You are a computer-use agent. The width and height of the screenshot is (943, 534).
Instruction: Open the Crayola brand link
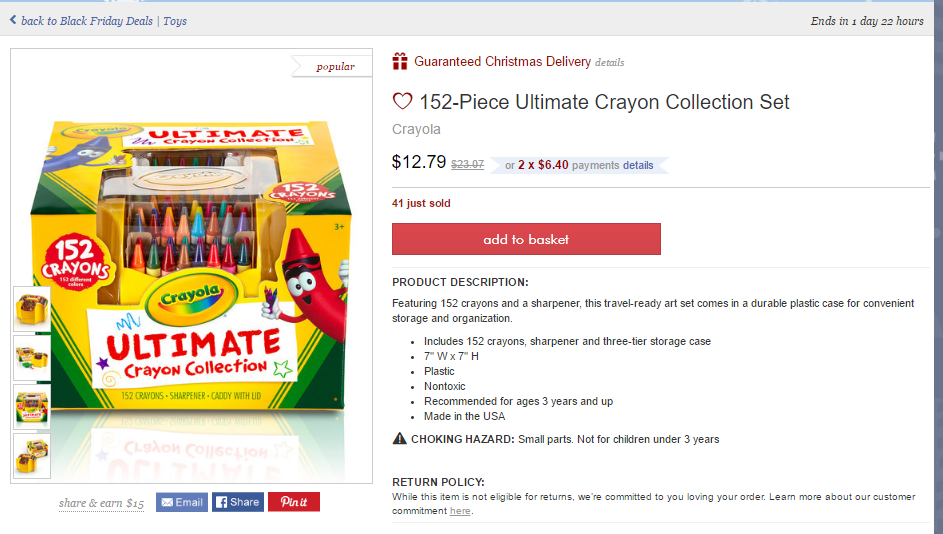click(416, 129)
